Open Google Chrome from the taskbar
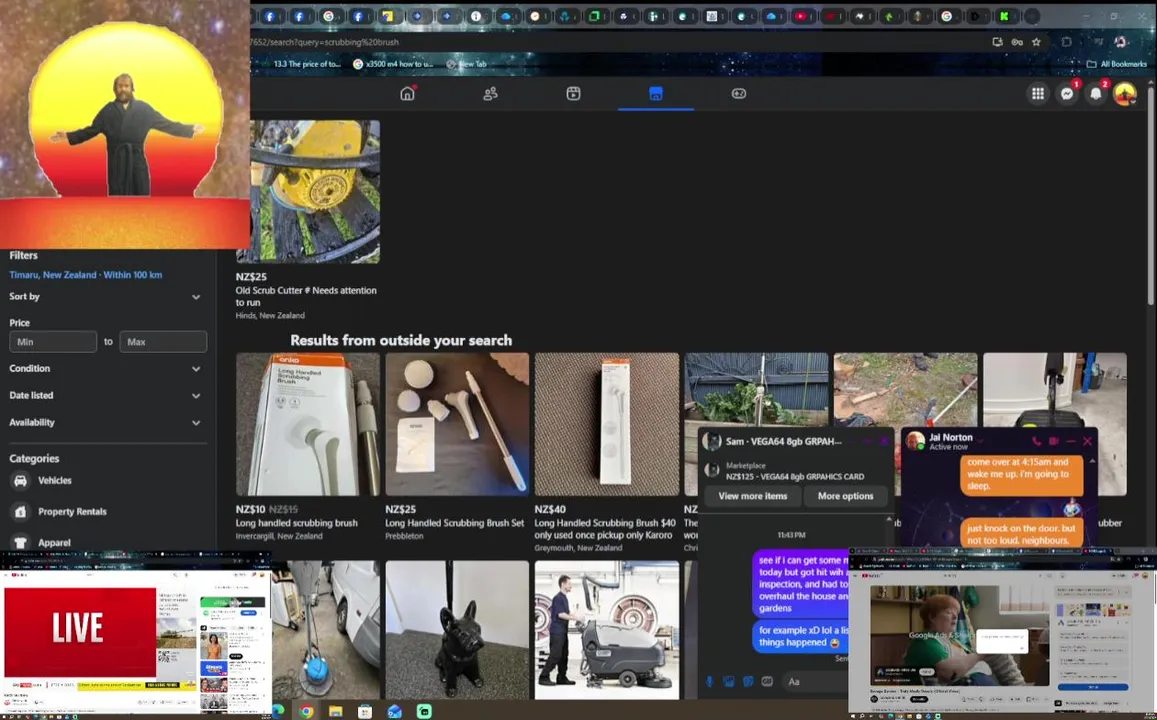Viewport: 1157px width, 720px height. click(306, 711)
